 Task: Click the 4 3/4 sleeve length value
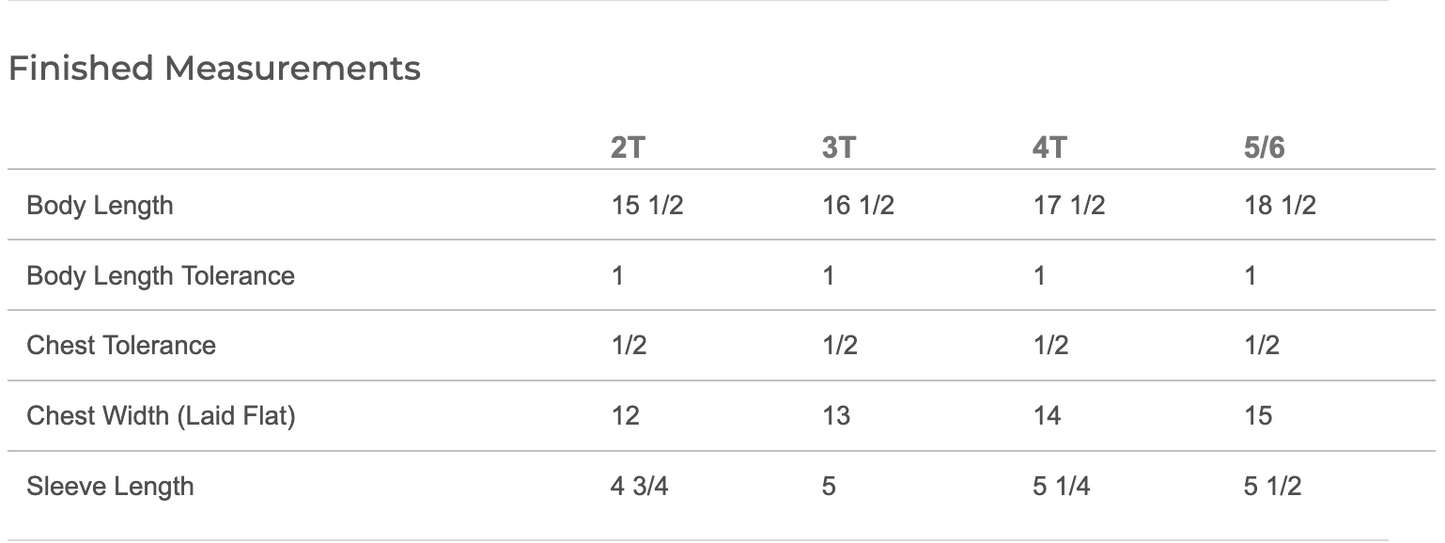pos(640,486)
